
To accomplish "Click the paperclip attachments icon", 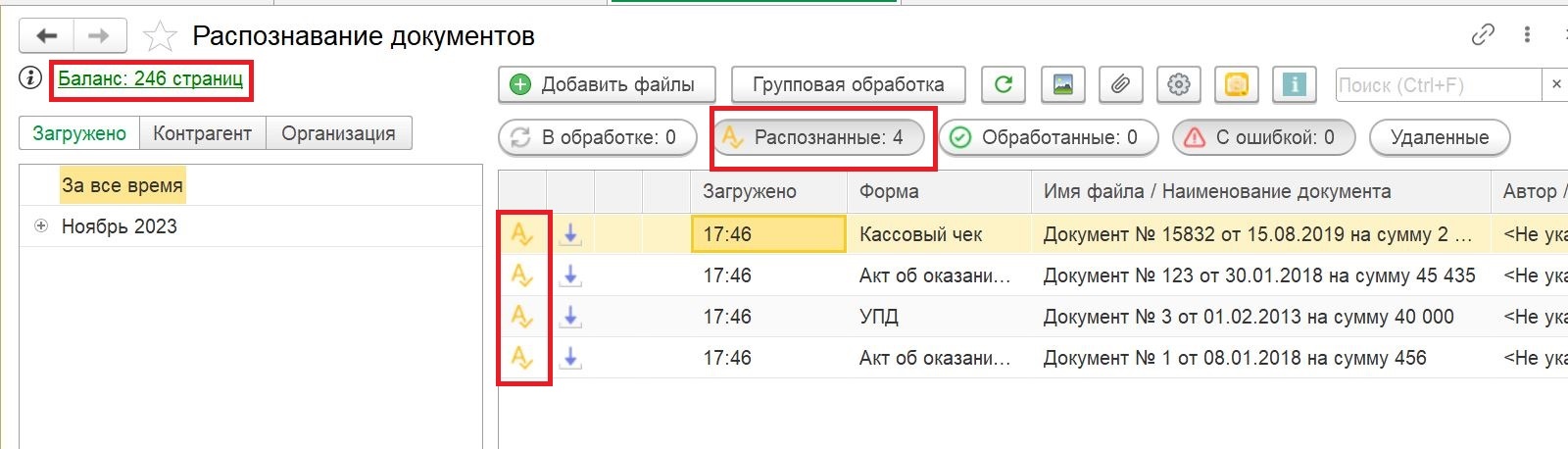I will [x=1120, y=85].
